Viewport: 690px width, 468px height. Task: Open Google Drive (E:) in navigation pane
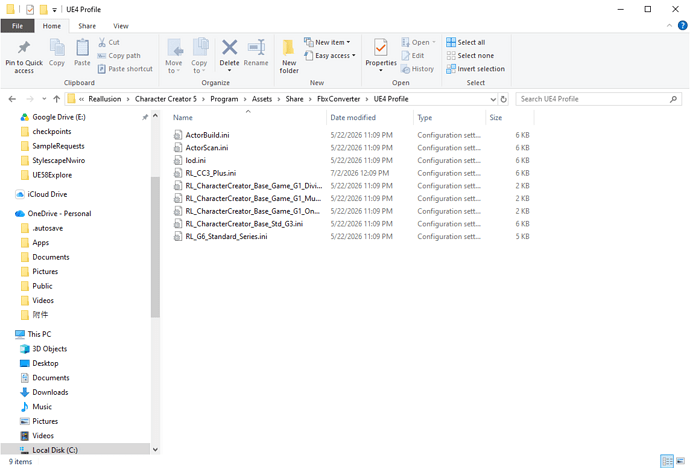click(59, 117)
